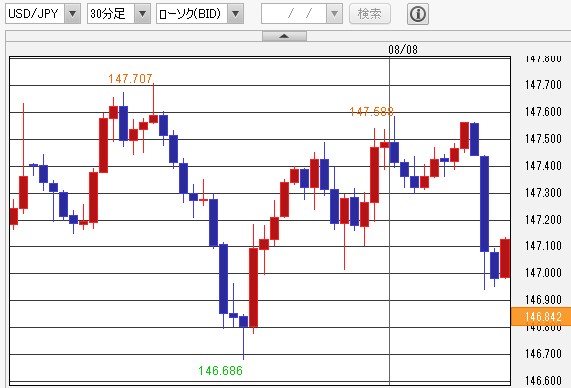This screenshot has height=388, width=571.
Task: Click the 147.707 high price label
Action: (x=130, y=78)
